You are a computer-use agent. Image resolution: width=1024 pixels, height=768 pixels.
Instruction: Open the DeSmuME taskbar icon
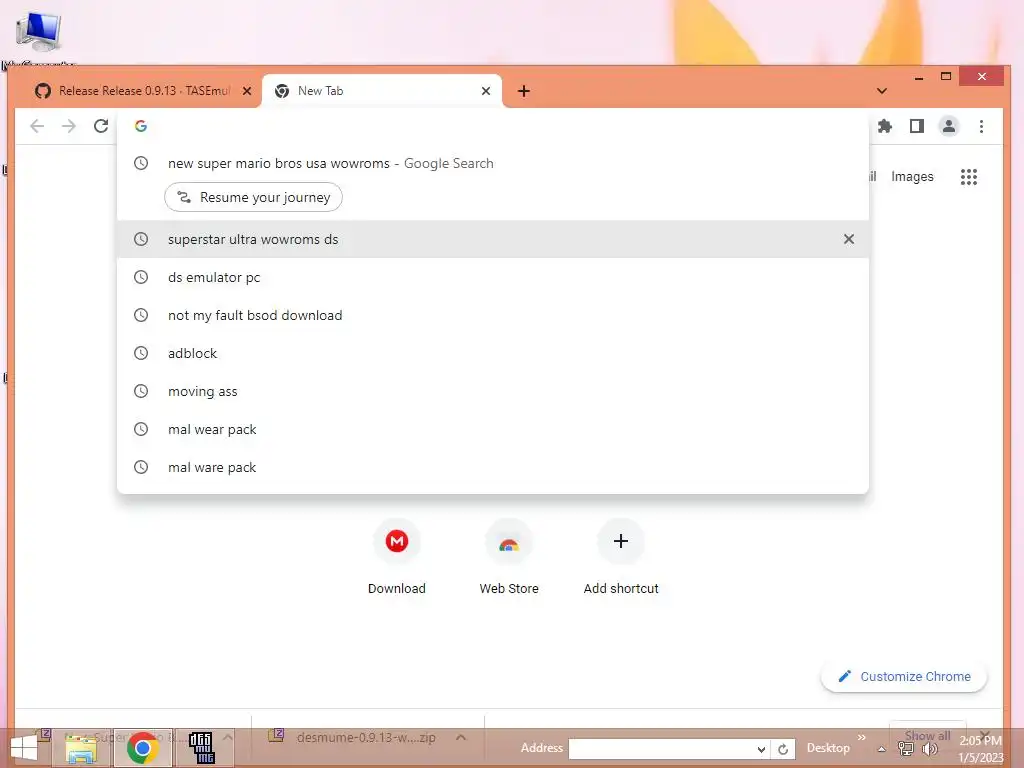click(202, 748)
